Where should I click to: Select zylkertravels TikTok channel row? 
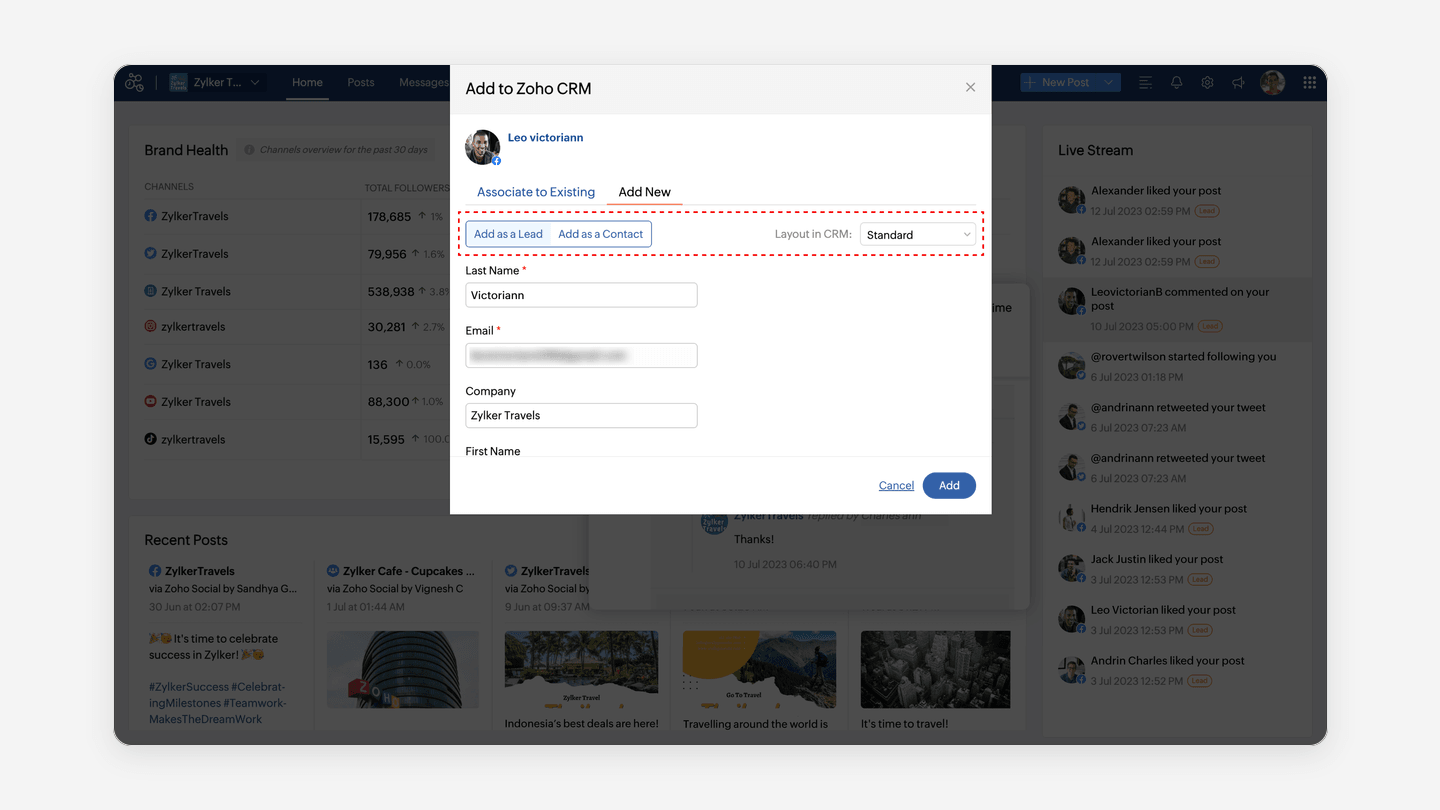[x=297, y=439]
